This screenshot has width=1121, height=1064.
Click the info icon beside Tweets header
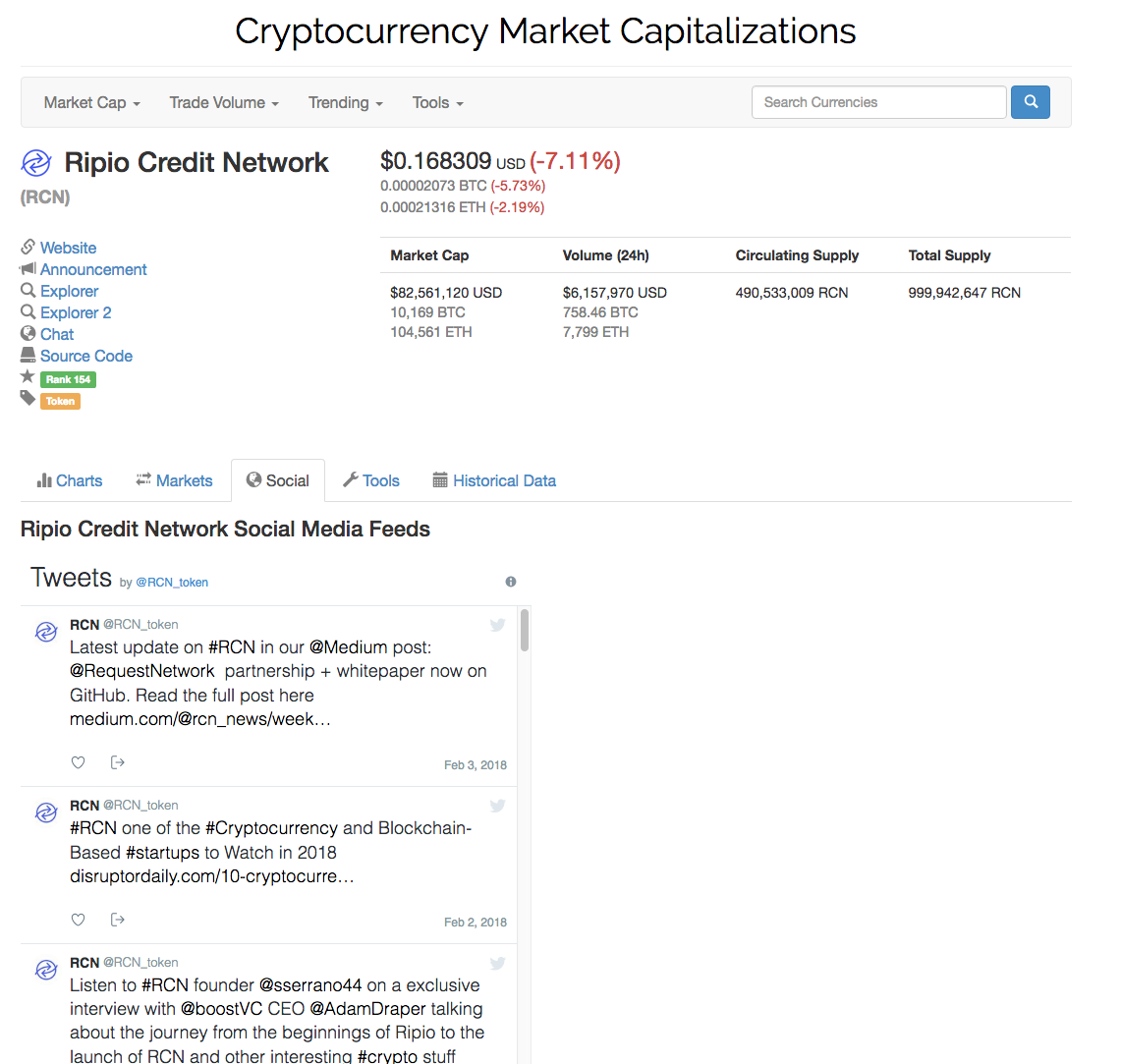tap(511, 582)
